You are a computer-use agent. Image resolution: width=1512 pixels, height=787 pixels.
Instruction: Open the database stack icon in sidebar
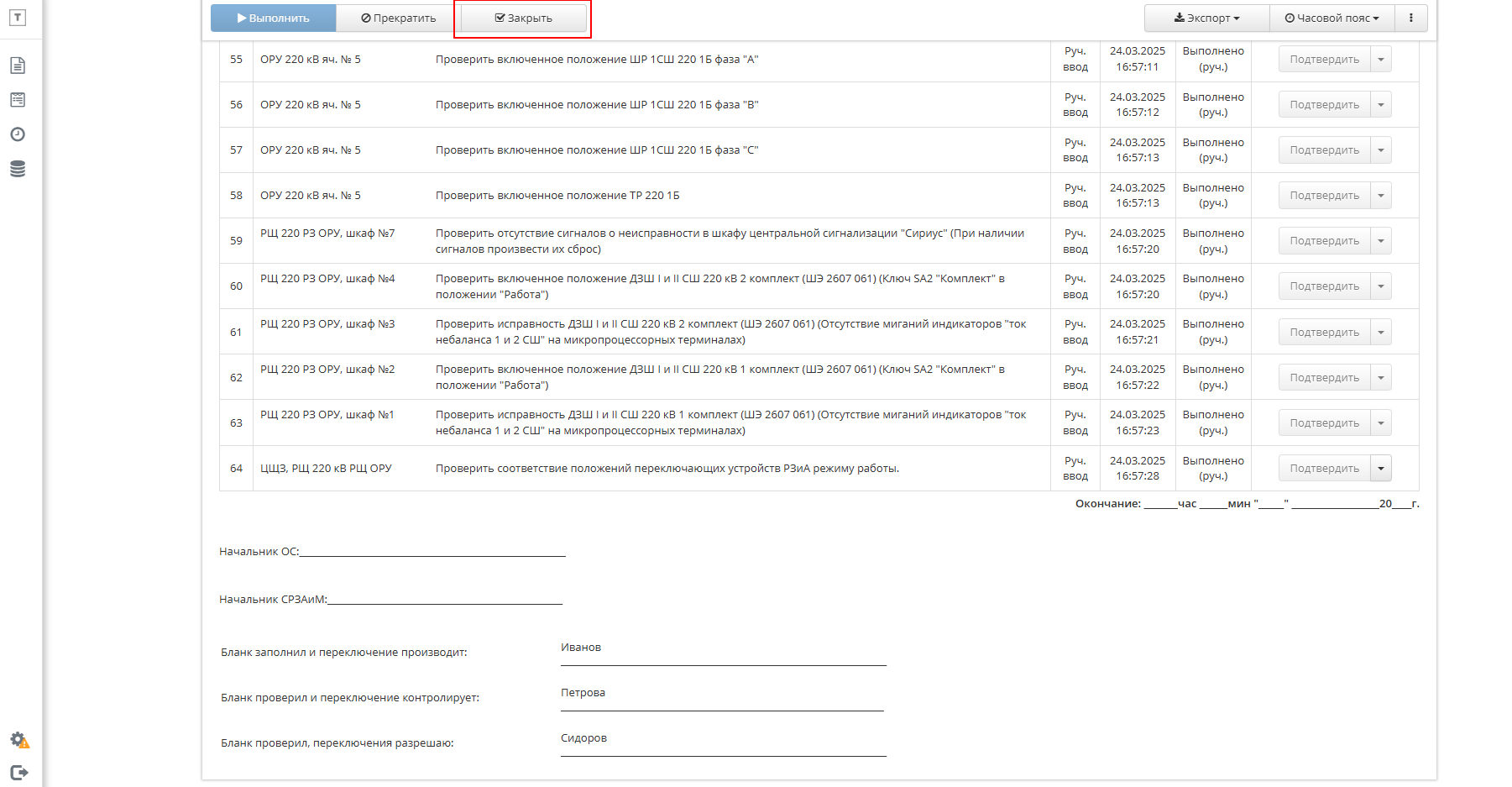(x=18, y=169)
